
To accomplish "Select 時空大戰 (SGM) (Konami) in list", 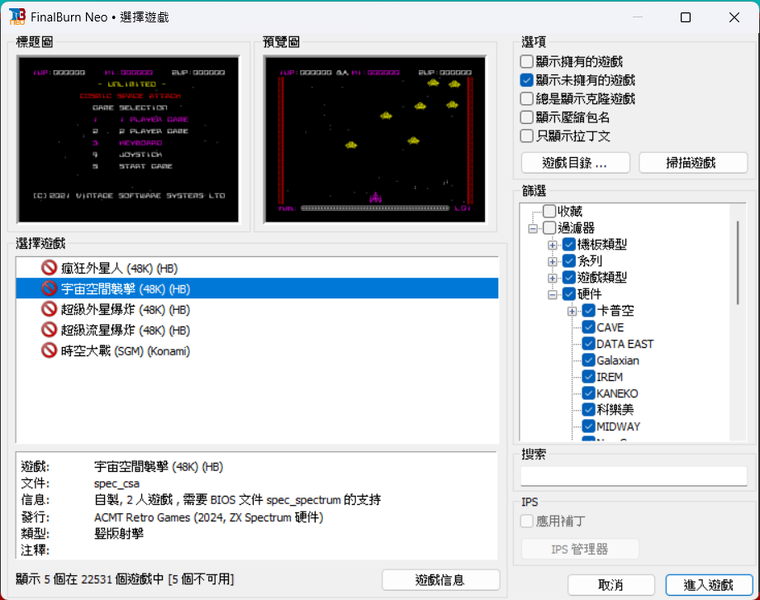I will [x=257, y=350].
